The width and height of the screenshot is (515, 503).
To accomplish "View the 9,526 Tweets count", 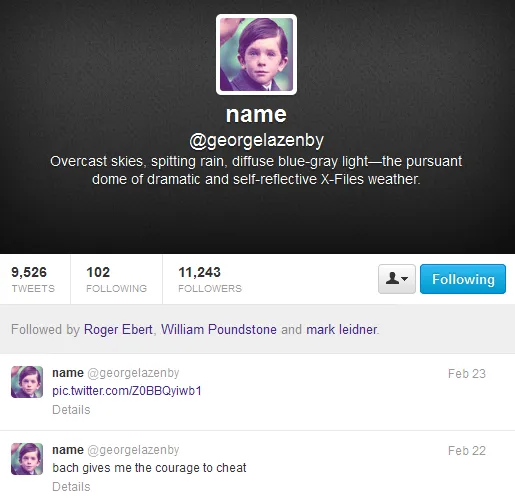I will 33,279.
